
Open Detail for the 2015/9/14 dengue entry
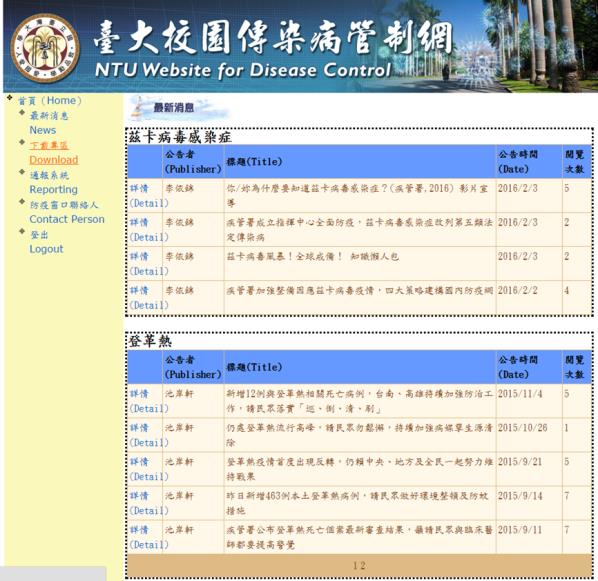click(x=148, y=503)
